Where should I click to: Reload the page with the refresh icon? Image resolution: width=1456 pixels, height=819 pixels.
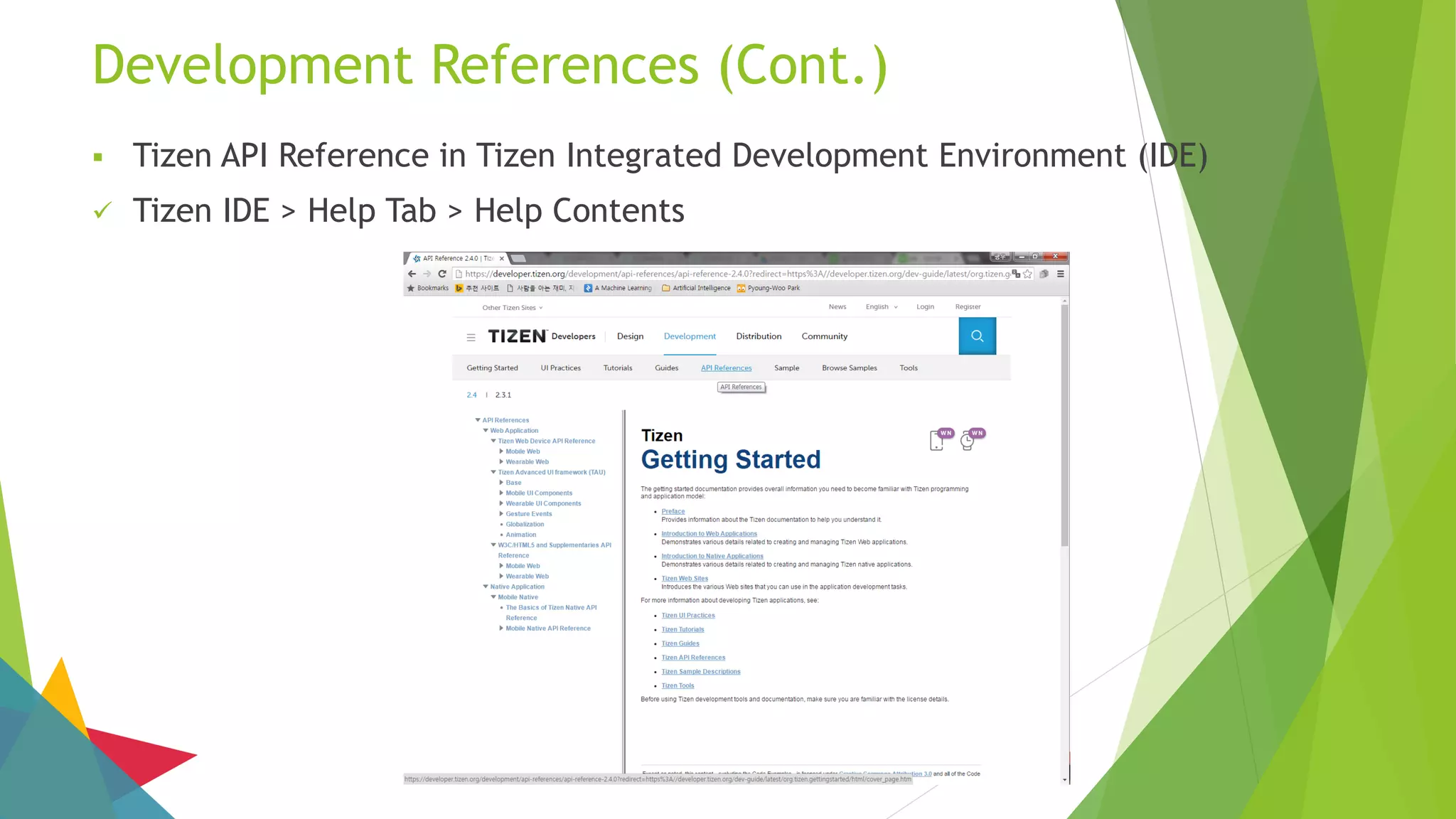tap(442, 274)
